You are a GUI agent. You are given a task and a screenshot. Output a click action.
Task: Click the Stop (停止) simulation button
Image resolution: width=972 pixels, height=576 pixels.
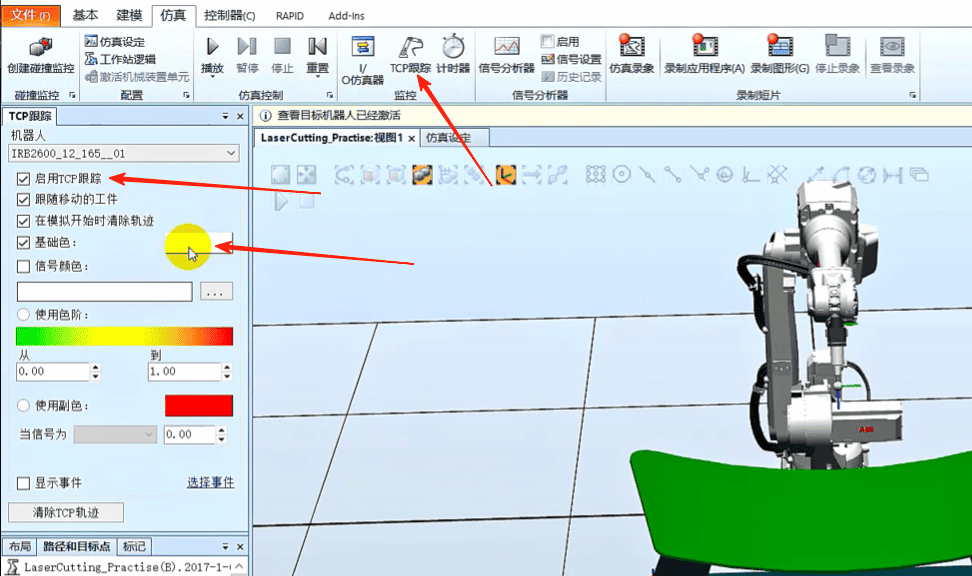tap(282, 55)
